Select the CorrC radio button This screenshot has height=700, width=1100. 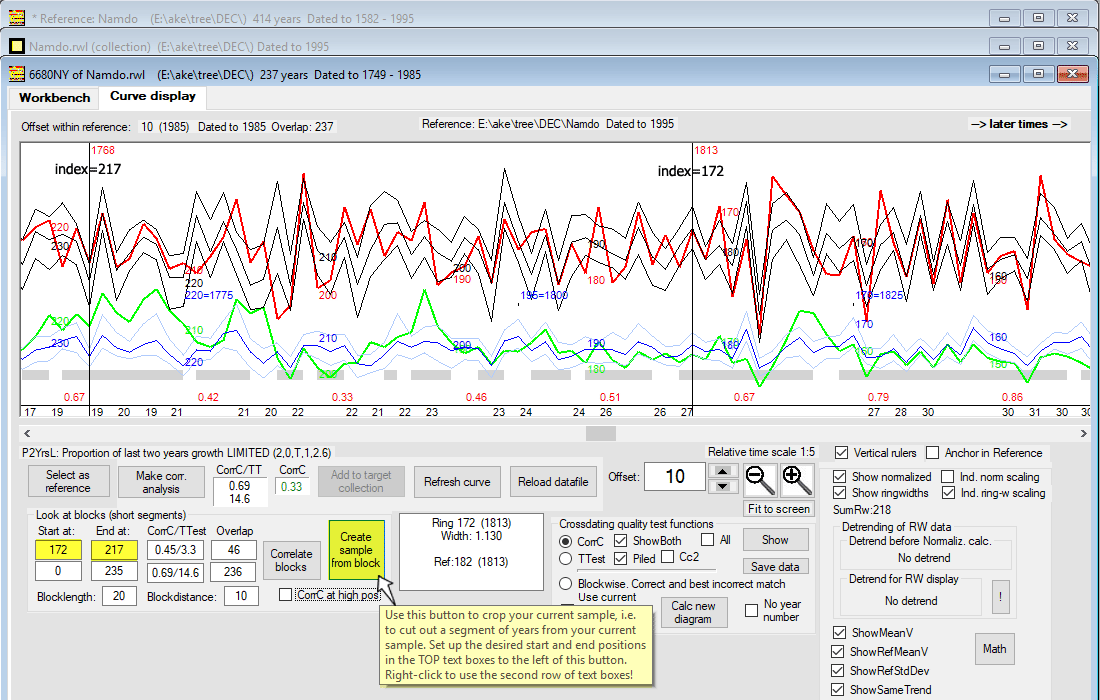pyautogui.click(x=565, y=541)
